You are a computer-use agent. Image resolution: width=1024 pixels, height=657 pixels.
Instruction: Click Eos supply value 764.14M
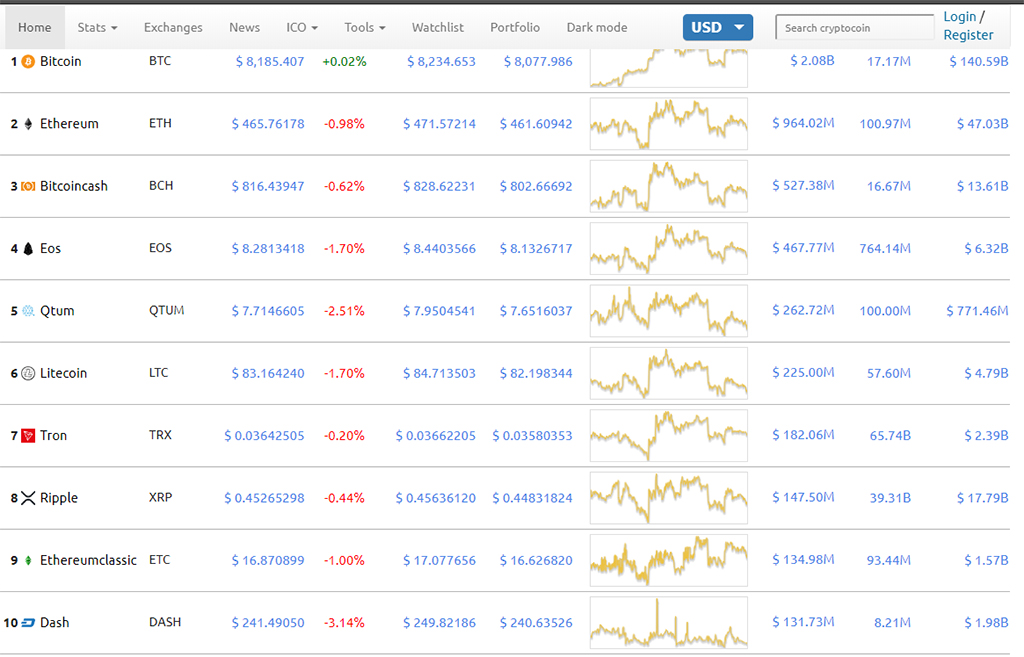885,248
